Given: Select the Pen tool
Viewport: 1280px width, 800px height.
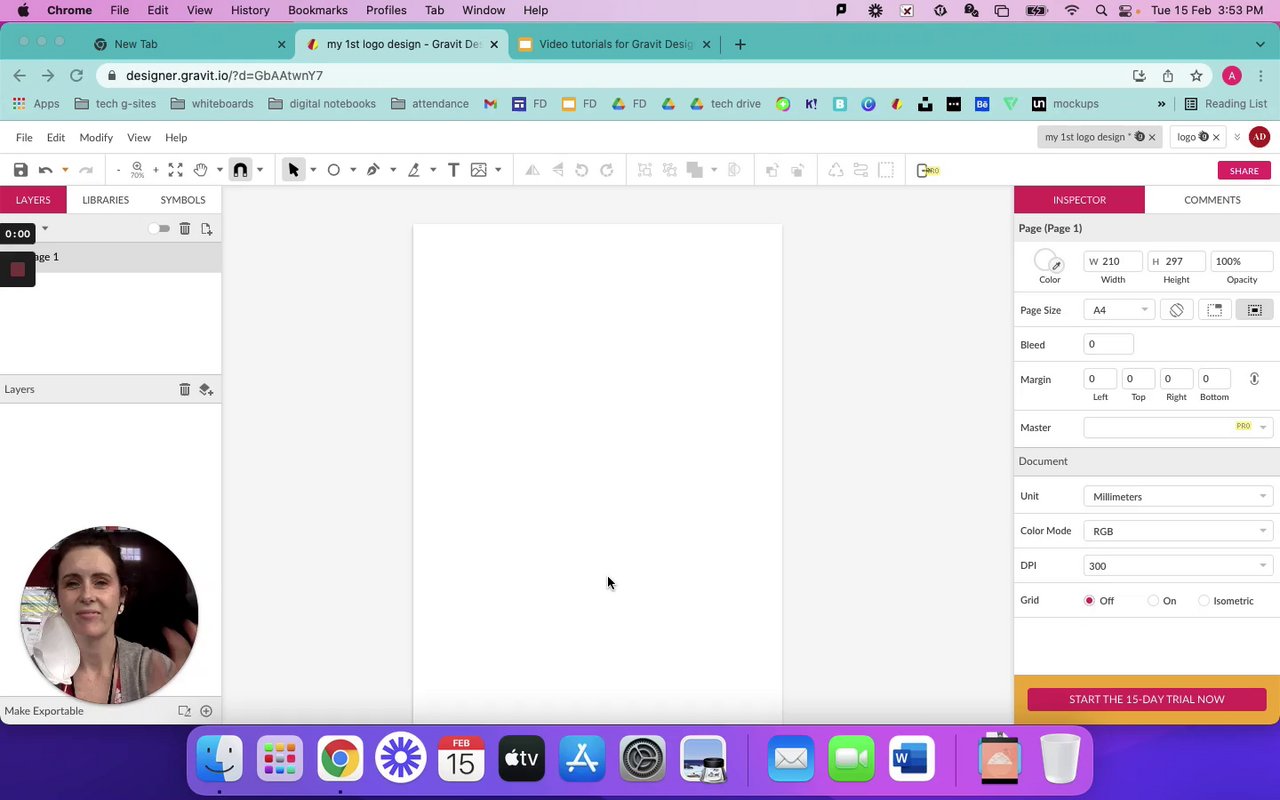Looking at the screenshot, I should (x=373, y=170).
